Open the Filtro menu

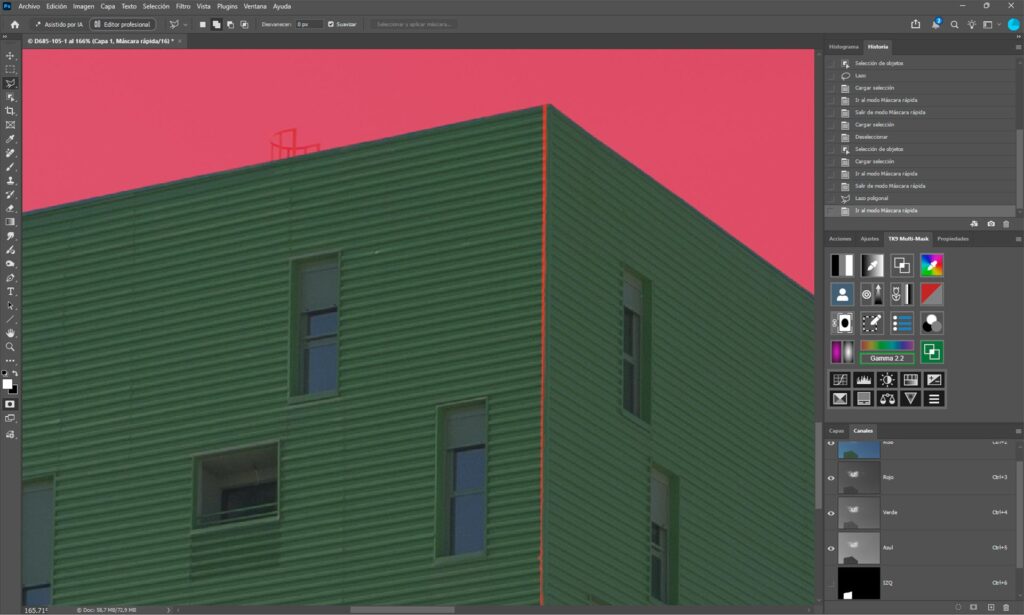tap(183, 7)
